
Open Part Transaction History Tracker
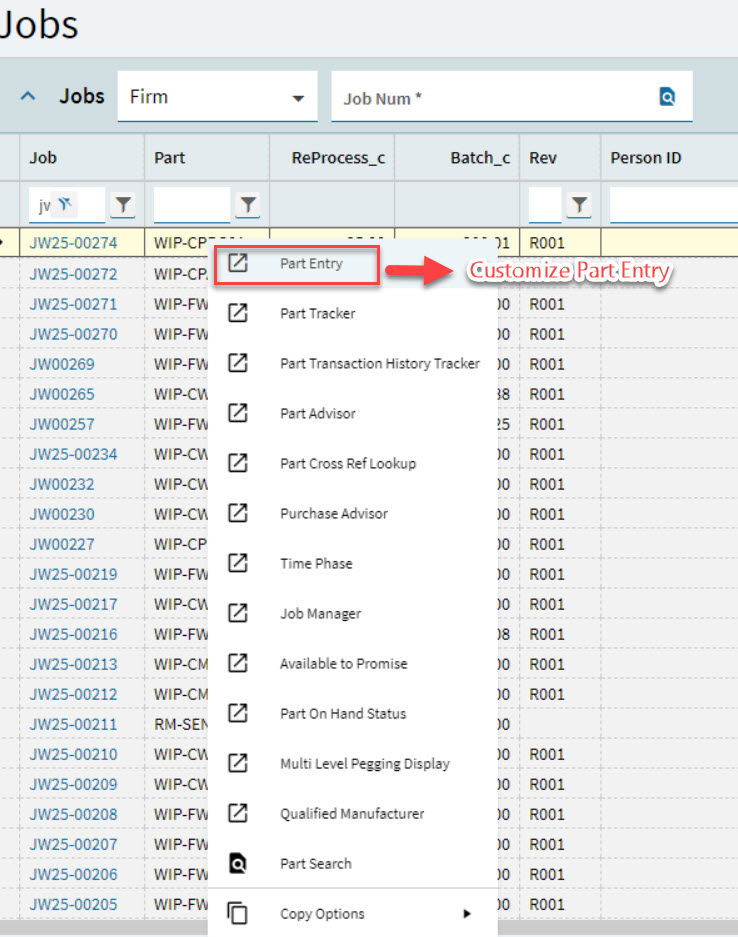point(353,363)
